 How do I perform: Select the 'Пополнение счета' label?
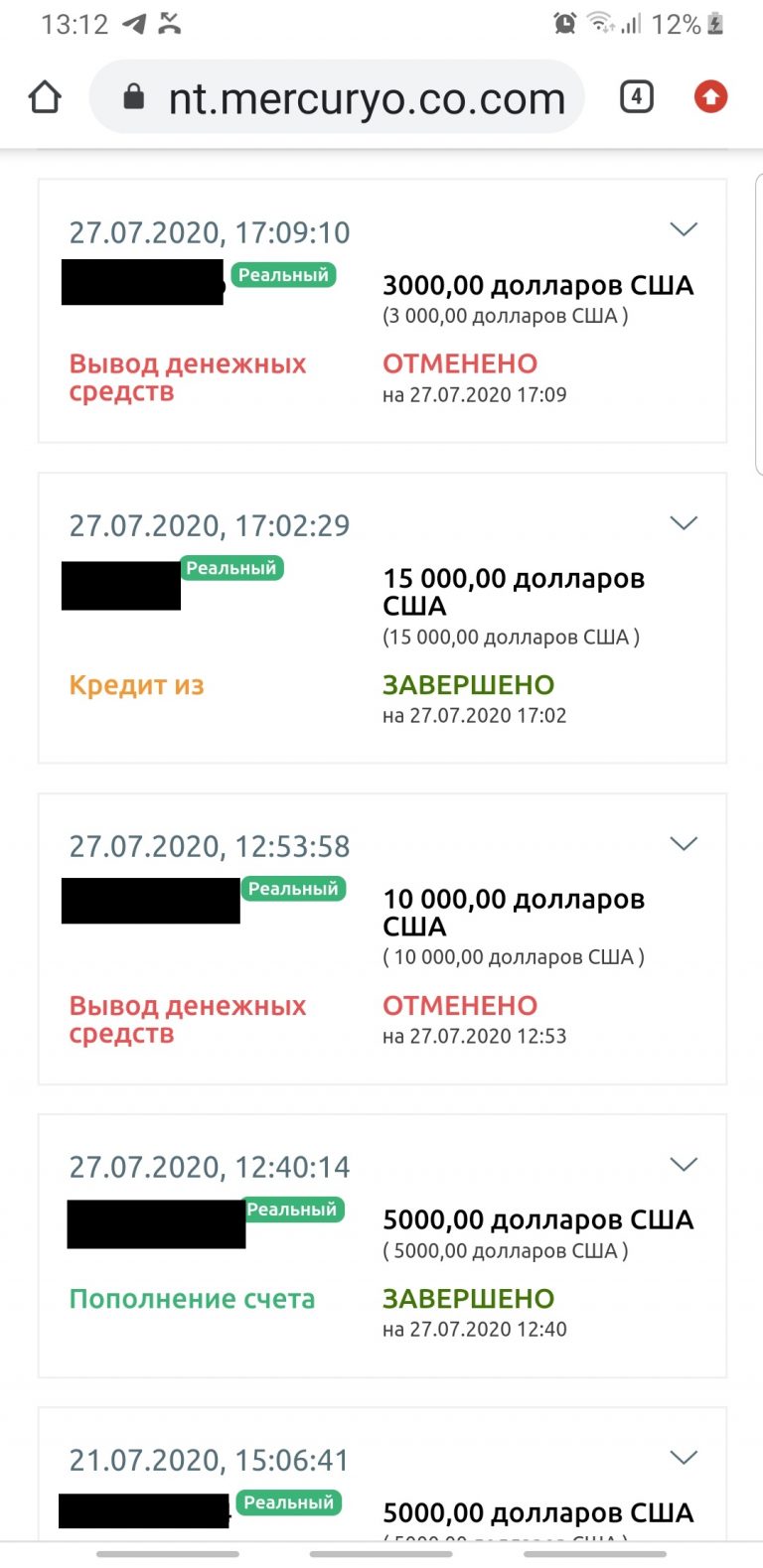pyautogui.click(x=192, y=1299)
